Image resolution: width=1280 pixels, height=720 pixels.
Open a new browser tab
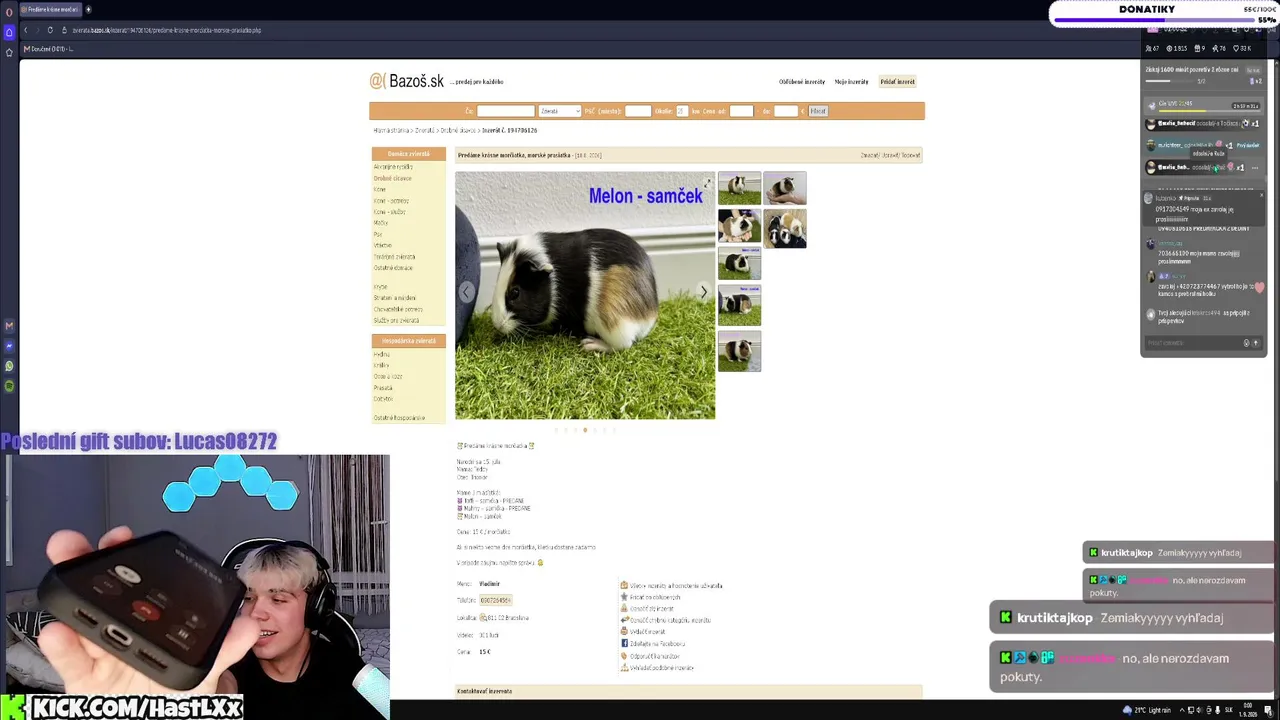[88, 9]
